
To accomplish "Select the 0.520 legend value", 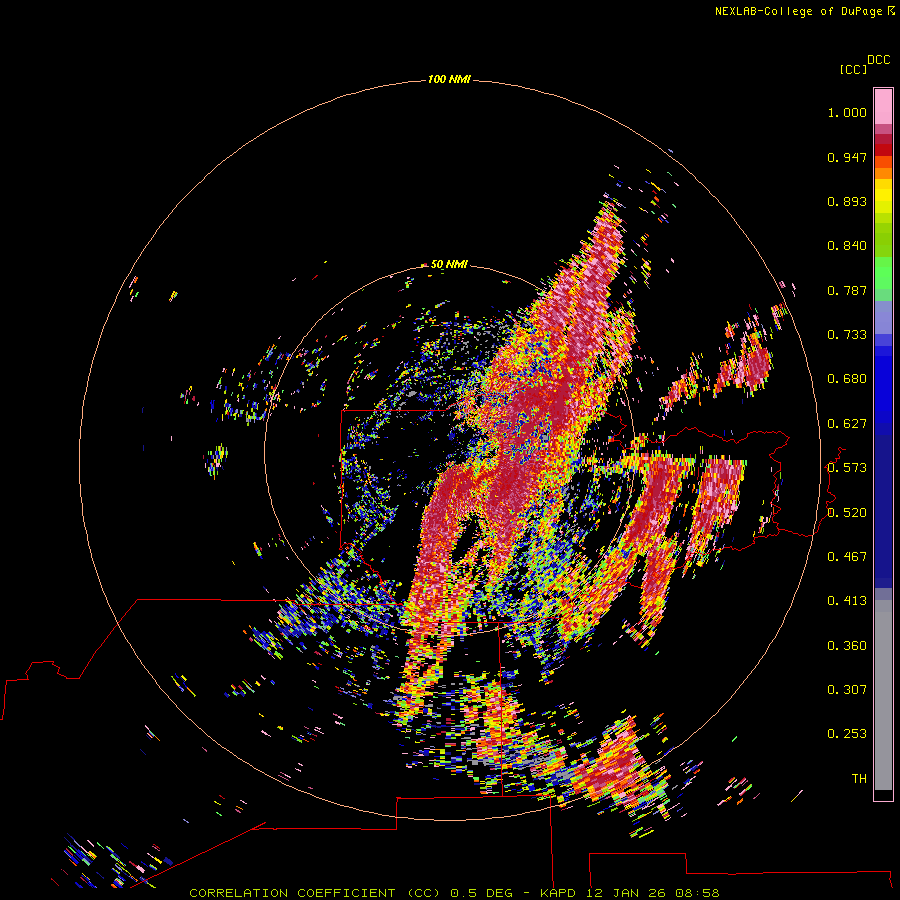I will pyautogui.click(x=847, y=513).
